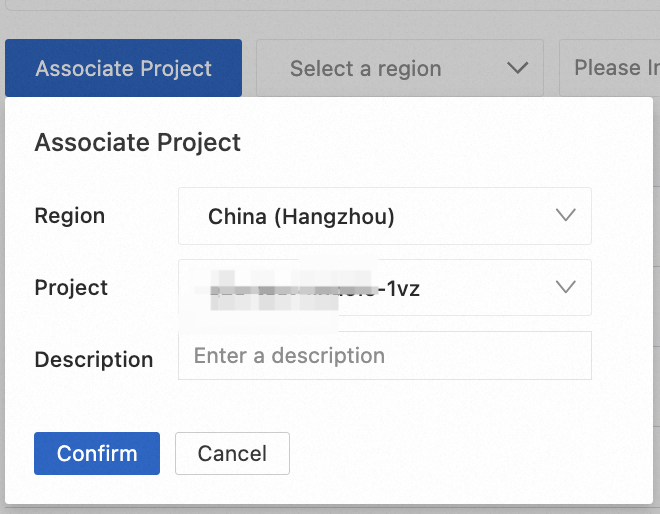Click the chevron beside Select a region
The image size is (660, 514).
[x=517, y=68]
